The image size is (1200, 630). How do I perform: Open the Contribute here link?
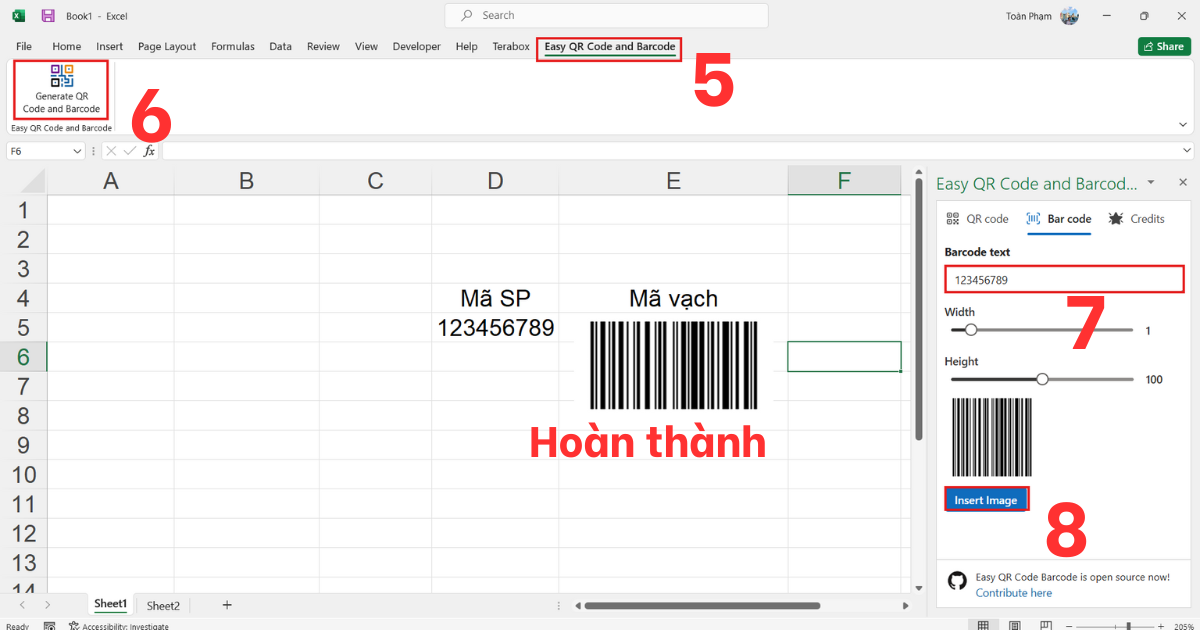click(1014, 592)
